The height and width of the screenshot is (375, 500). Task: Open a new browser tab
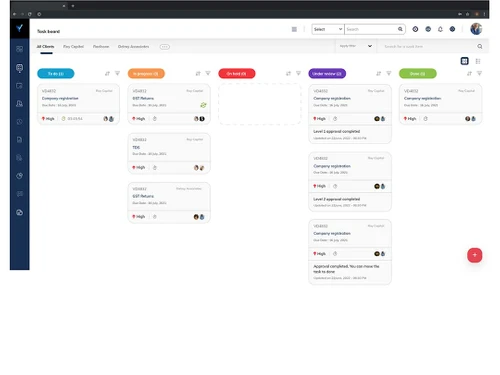(x=73, y=6)
